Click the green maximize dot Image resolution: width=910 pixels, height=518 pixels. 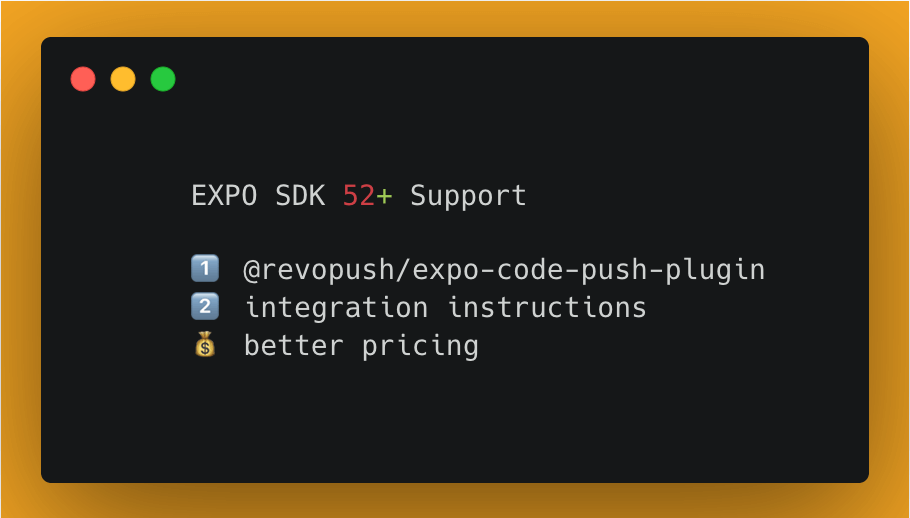(163, 79)
